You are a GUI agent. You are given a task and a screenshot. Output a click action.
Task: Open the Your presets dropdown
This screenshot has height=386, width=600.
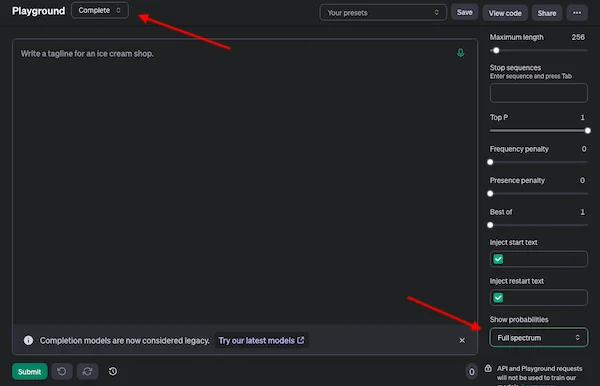383,13
